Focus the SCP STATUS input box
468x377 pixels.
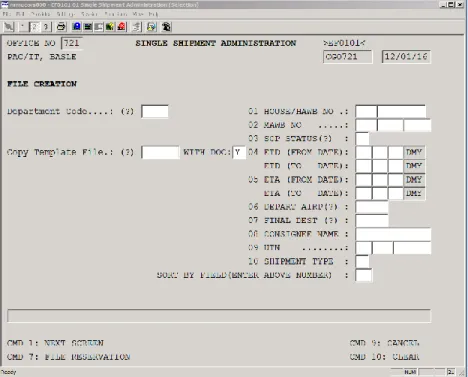(362, 139)
